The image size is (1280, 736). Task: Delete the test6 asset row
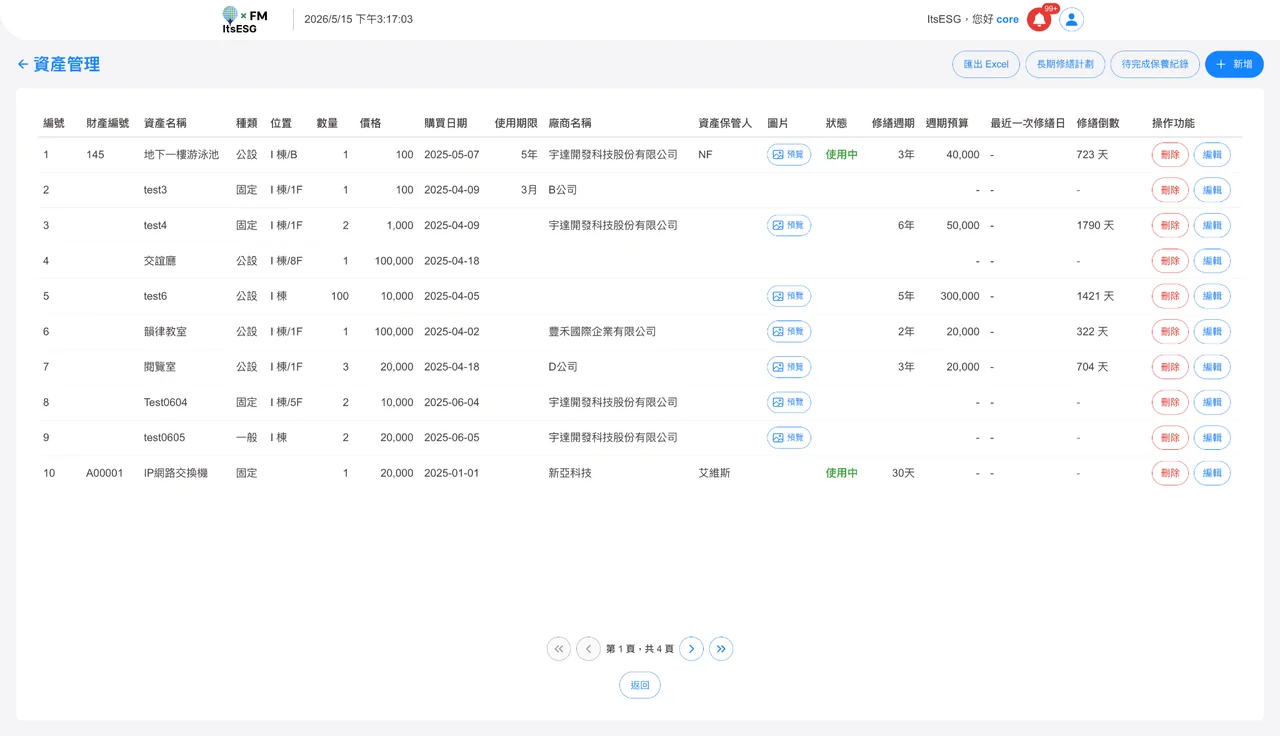coord(1170,296)
